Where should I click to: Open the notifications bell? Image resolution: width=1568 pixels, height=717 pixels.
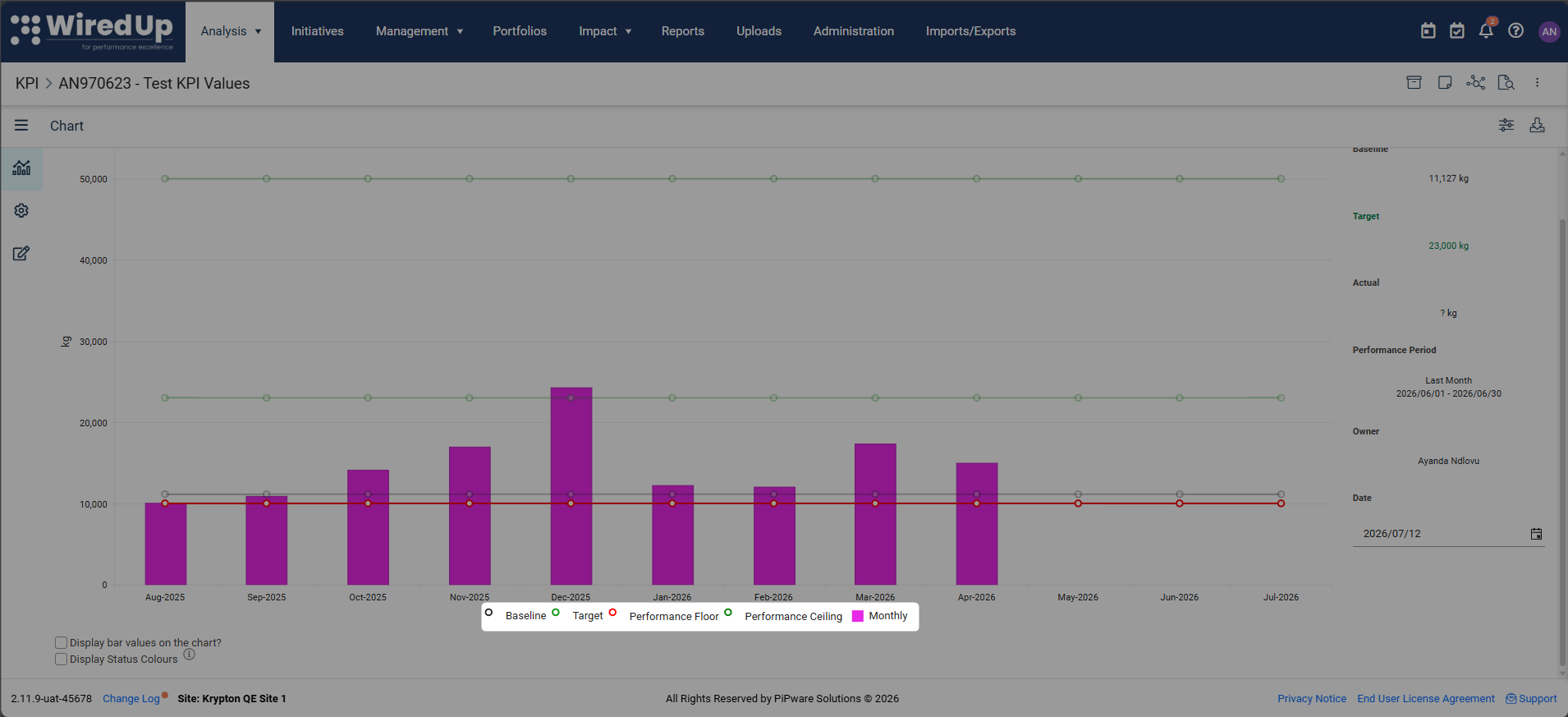[x=1487, y=31]
